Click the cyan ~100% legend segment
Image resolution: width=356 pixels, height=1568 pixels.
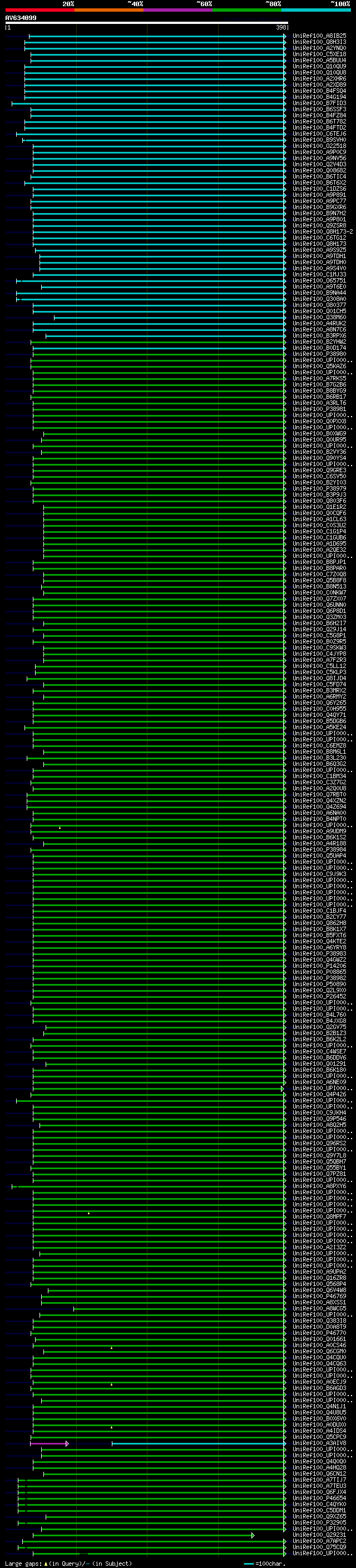pyautogui.click(x=317, y=10)
